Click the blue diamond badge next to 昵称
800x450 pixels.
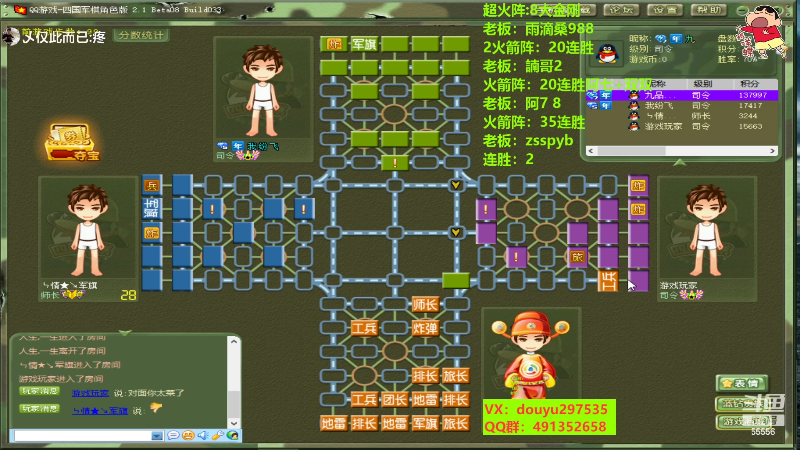click(661, 39)
